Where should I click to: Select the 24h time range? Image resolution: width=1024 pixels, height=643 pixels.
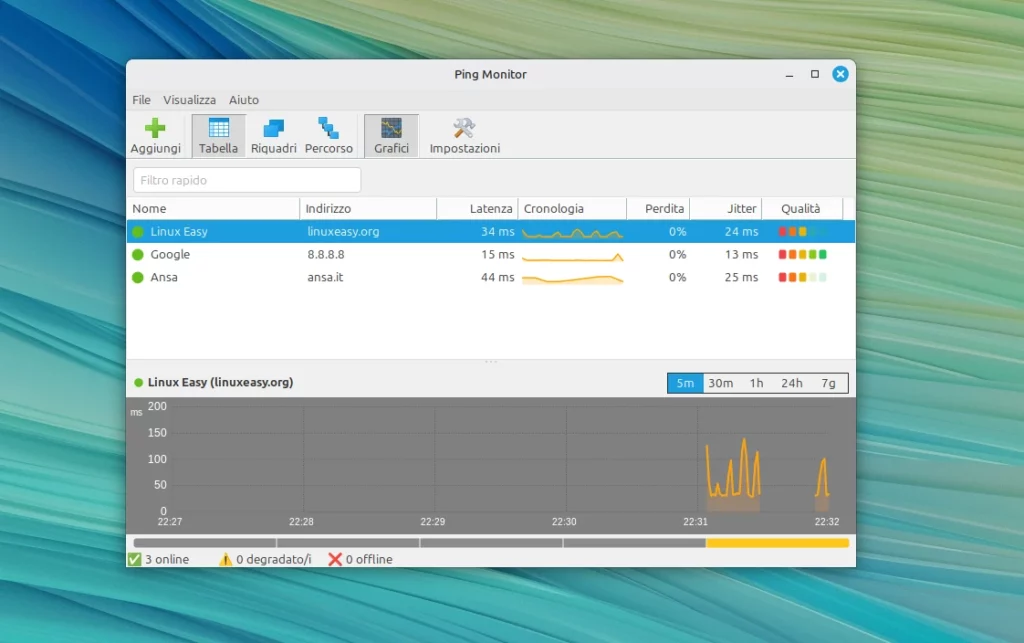click(792, 382)
